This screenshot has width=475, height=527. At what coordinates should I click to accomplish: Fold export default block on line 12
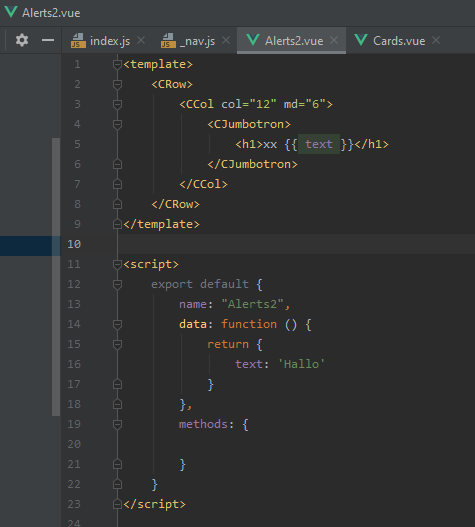[117, 285]
